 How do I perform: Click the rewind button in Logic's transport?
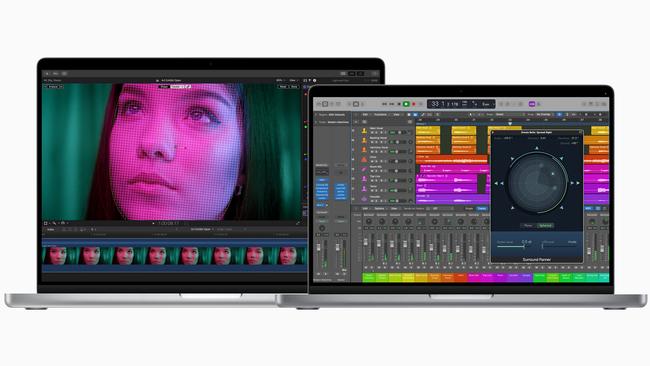pos(384,104)
